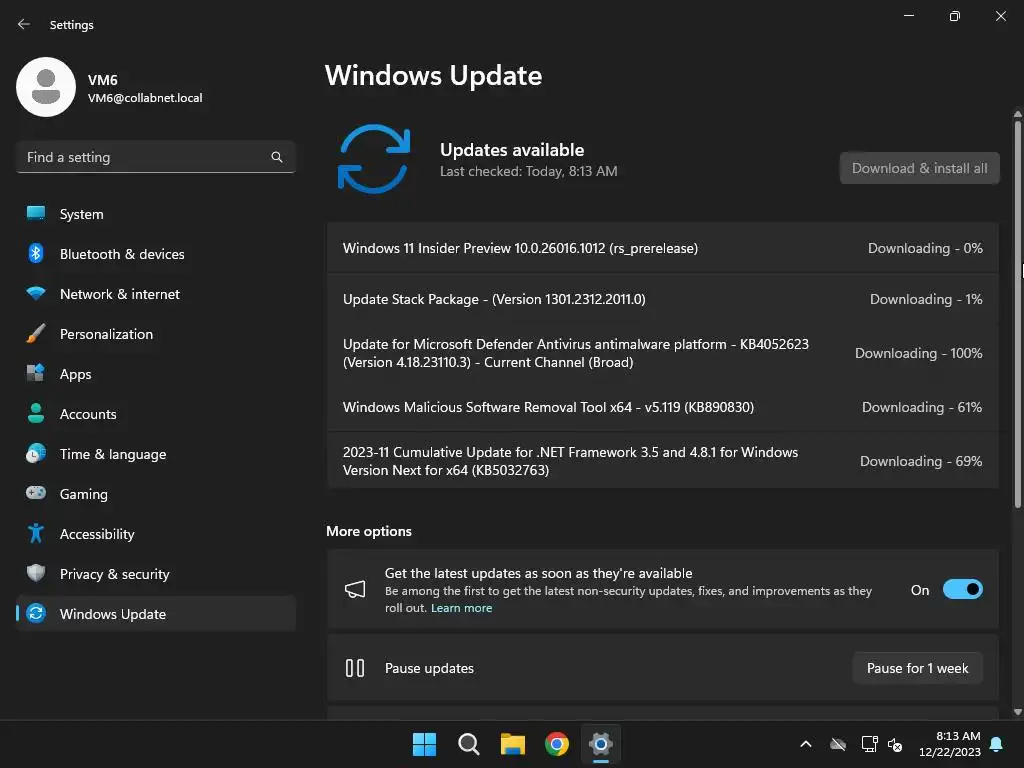The image size is (1024, 768).
Task: Click Downloading - 0% status text
Action: point(925,248)
